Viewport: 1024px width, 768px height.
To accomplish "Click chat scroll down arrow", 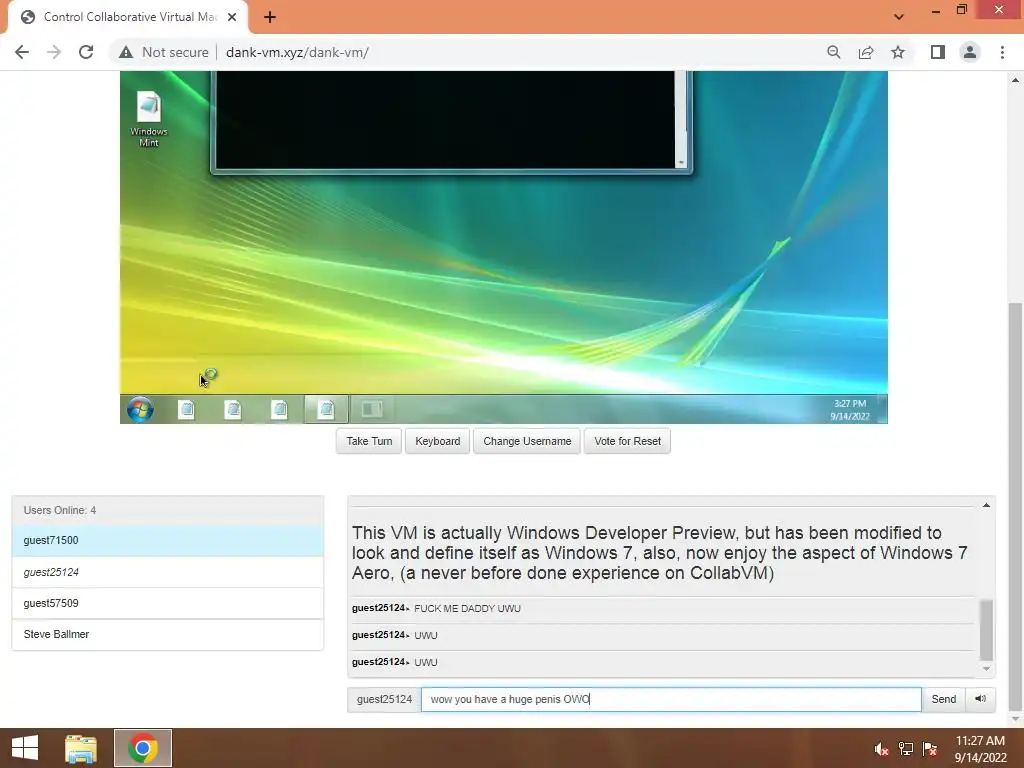I will [x=986, y=669].
